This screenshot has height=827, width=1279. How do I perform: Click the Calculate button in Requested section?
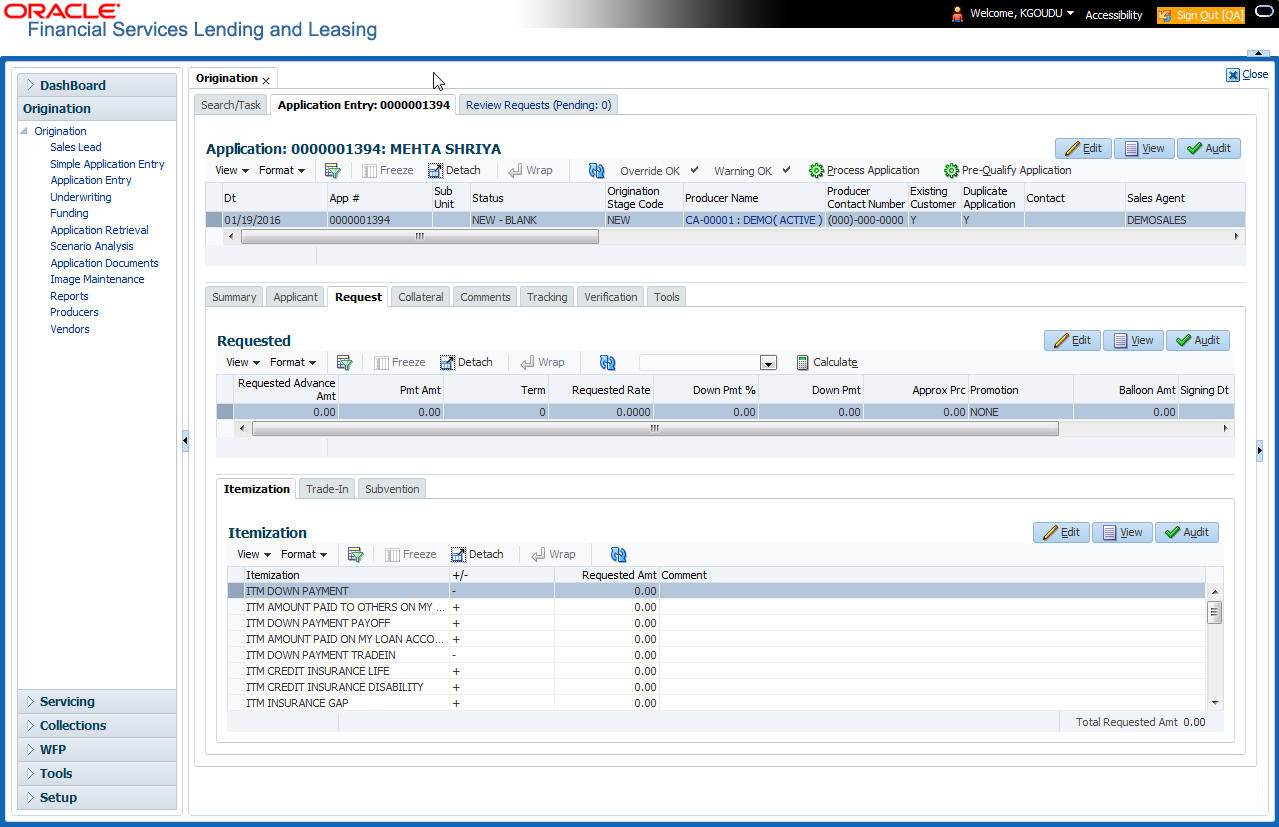827,362
